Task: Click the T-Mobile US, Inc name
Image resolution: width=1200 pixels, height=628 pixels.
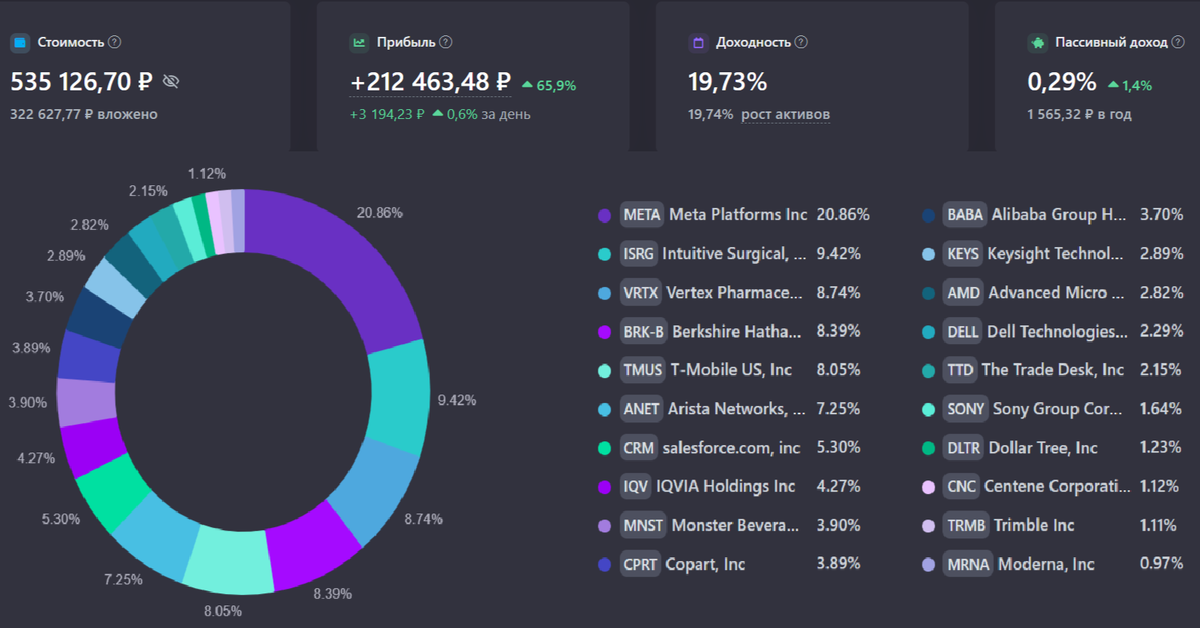Action: 731,370
